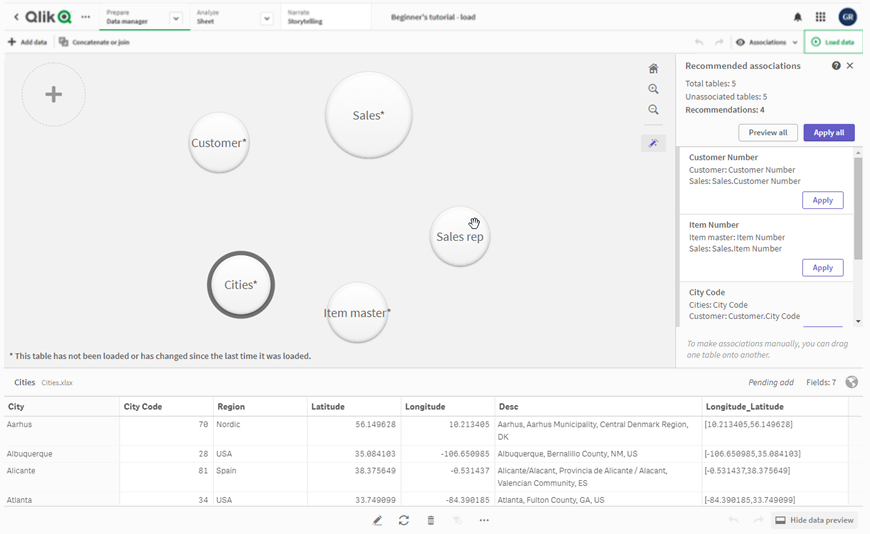The height and width of the screenshot is (534, 870).
Task: Click the redo arrow in bottom bar
Action: [x=758, y=520]
